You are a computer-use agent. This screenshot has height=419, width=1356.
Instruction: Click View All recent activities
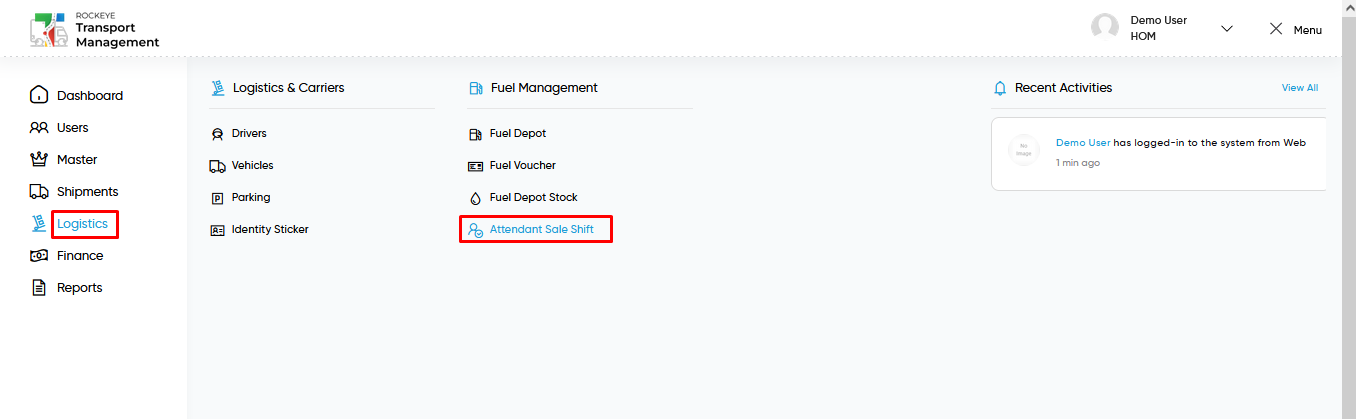pyautogui.click(x=1300, y=88)
